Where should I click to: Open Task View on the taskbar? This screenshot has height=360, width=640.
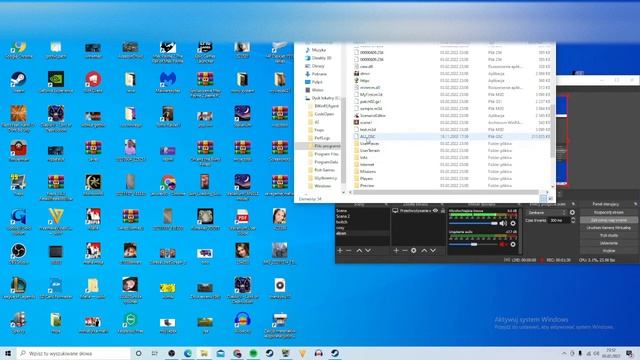[x=155, y=353]
